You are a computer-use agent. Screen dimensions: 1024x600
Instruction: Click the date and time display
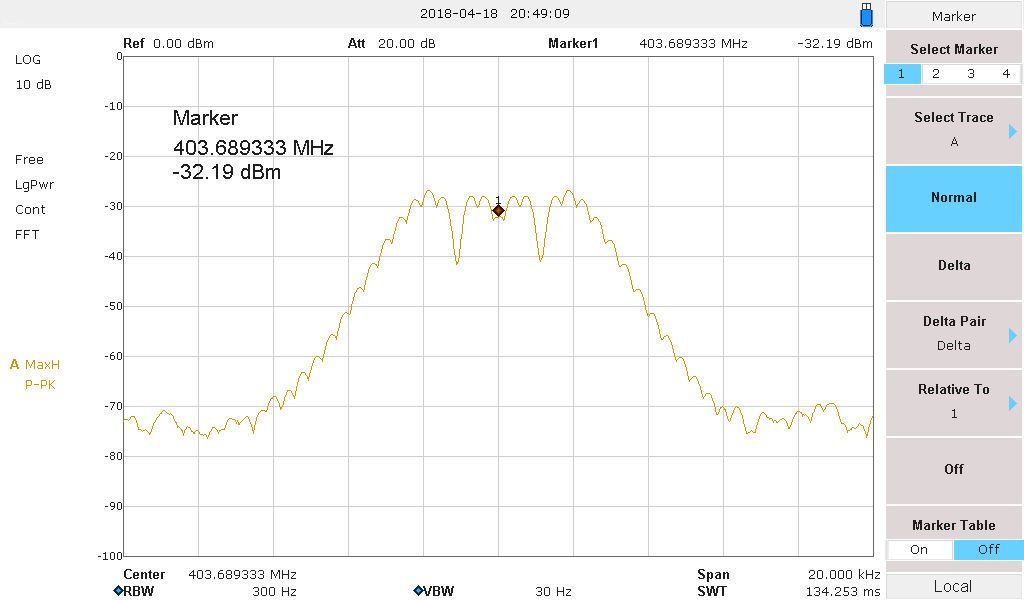[494, 13]
